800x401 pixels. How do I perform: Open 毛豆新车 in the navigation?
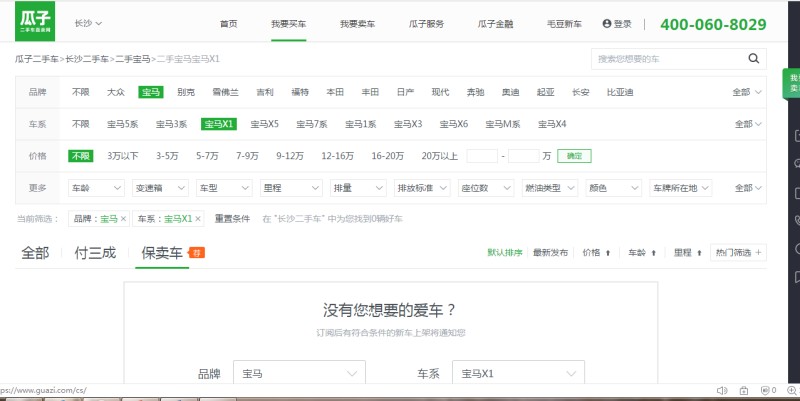pyautogui.click(x=564, y=24)
